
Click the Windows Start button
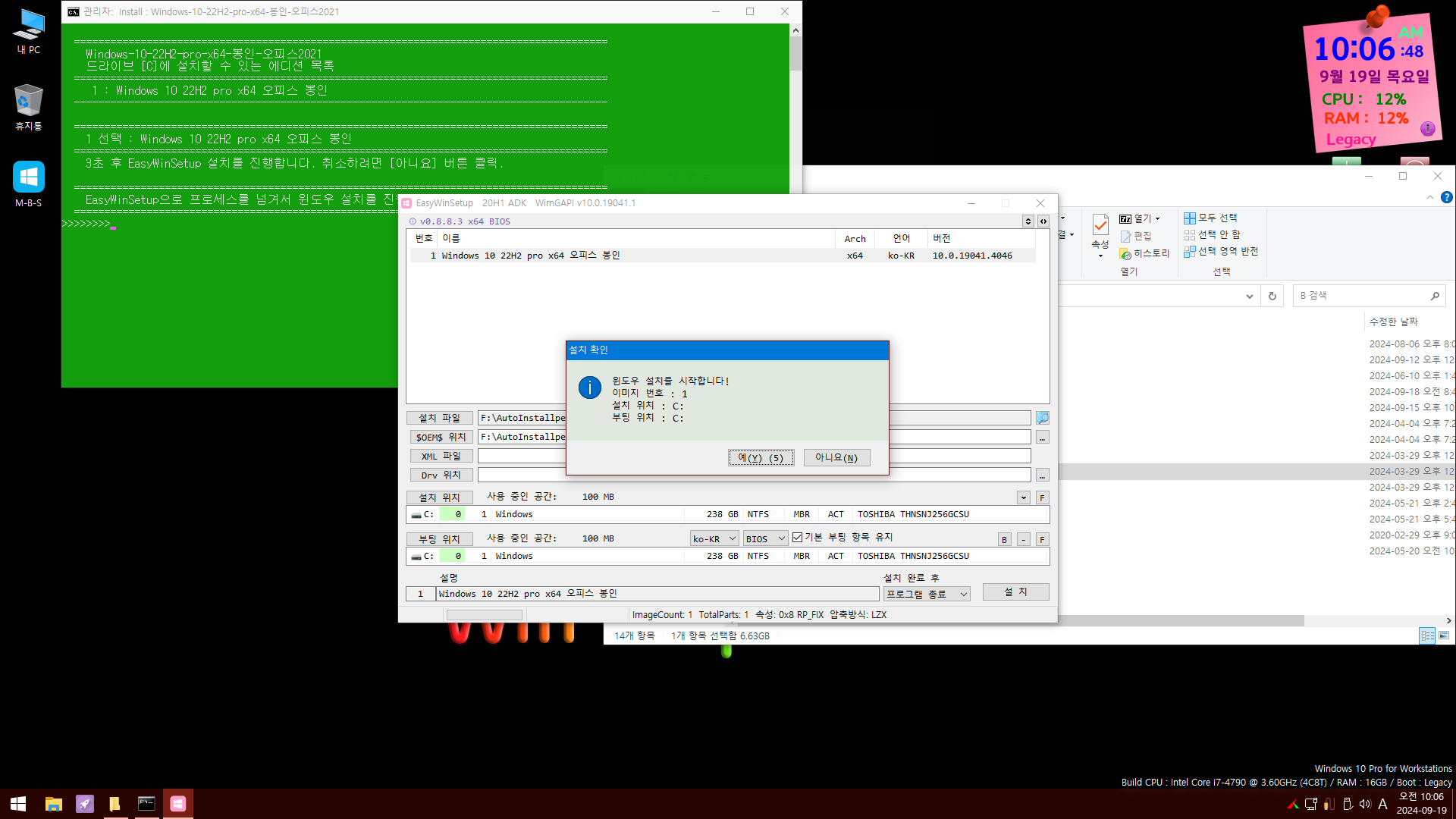pos(18,804)
